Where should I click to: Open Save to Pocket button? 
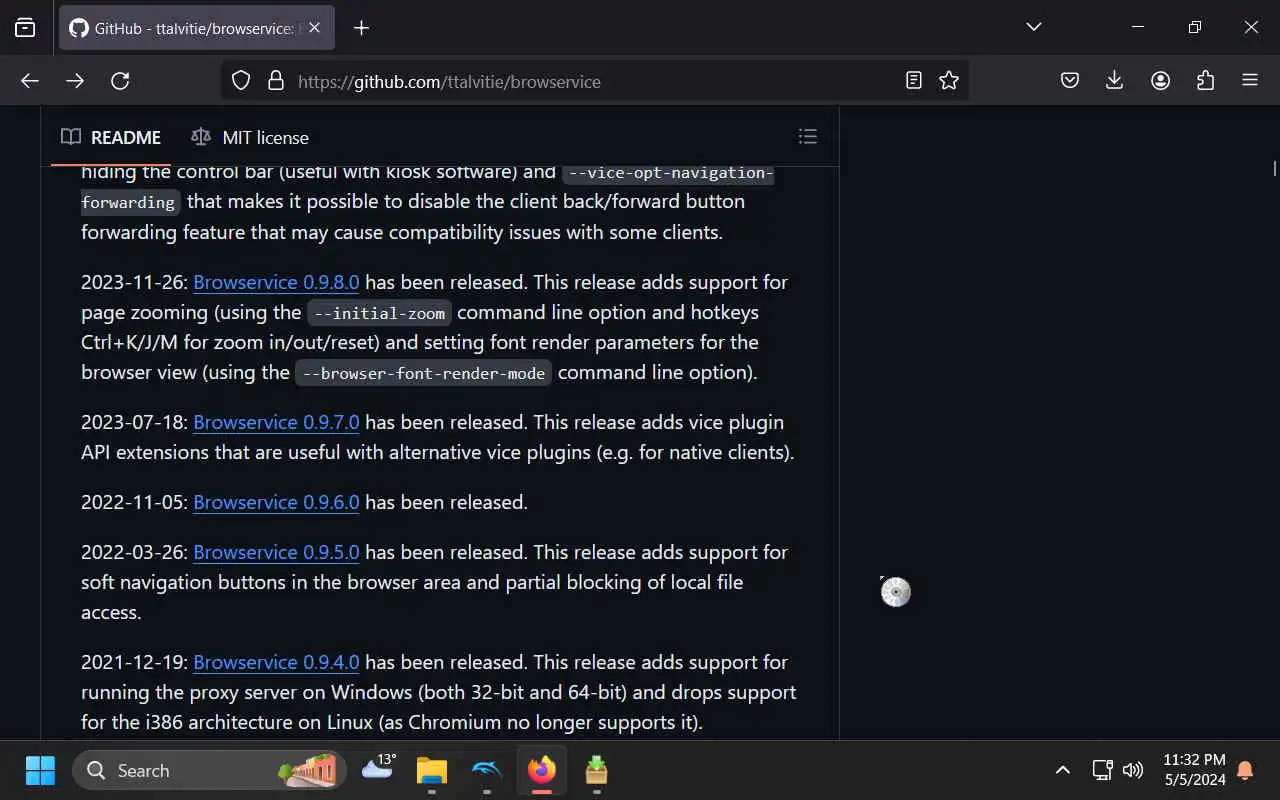pyautogui.click(x=1070, y=81)
